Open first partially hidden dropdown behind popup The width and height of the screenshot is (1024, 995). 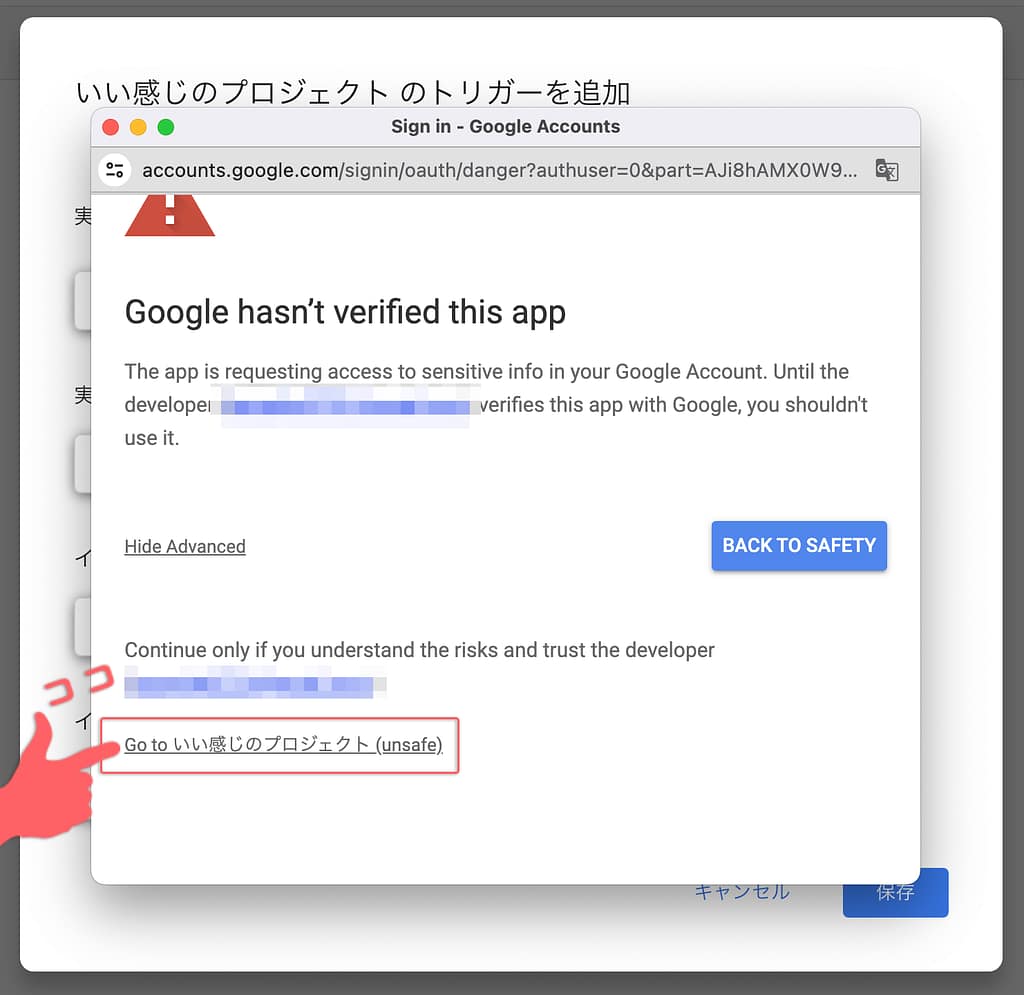83,301
